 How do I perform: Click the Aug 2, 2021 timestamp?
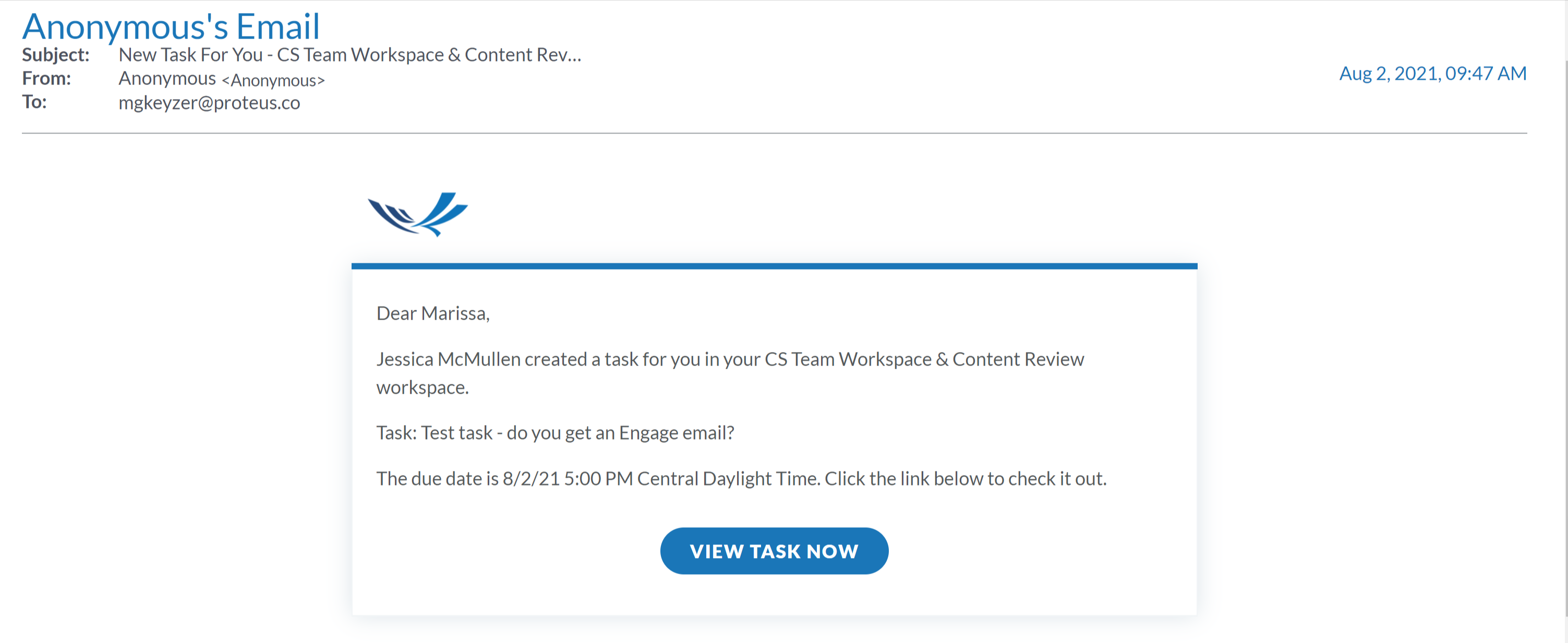pyautogui.click(x=1432, y=74)
